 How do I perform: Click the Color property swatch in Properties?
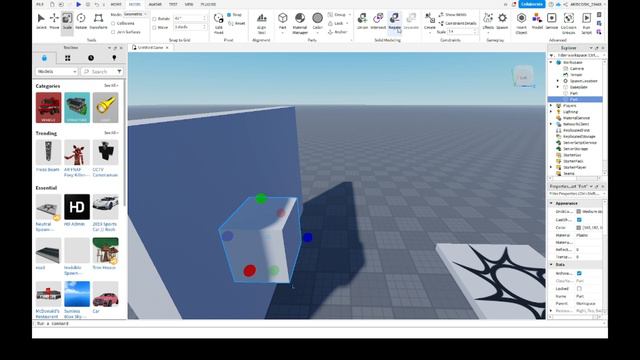[x=578, y=227]
